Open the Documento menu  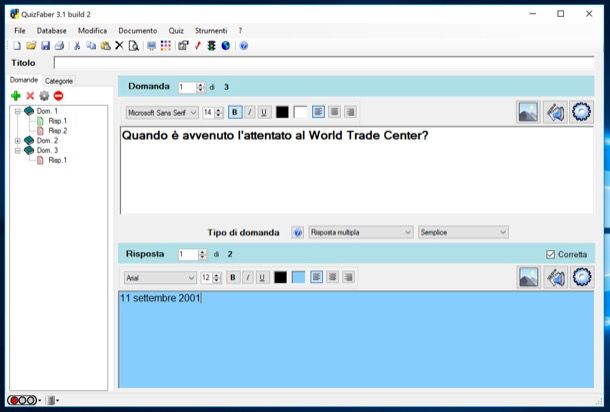(x=138, y=30)
